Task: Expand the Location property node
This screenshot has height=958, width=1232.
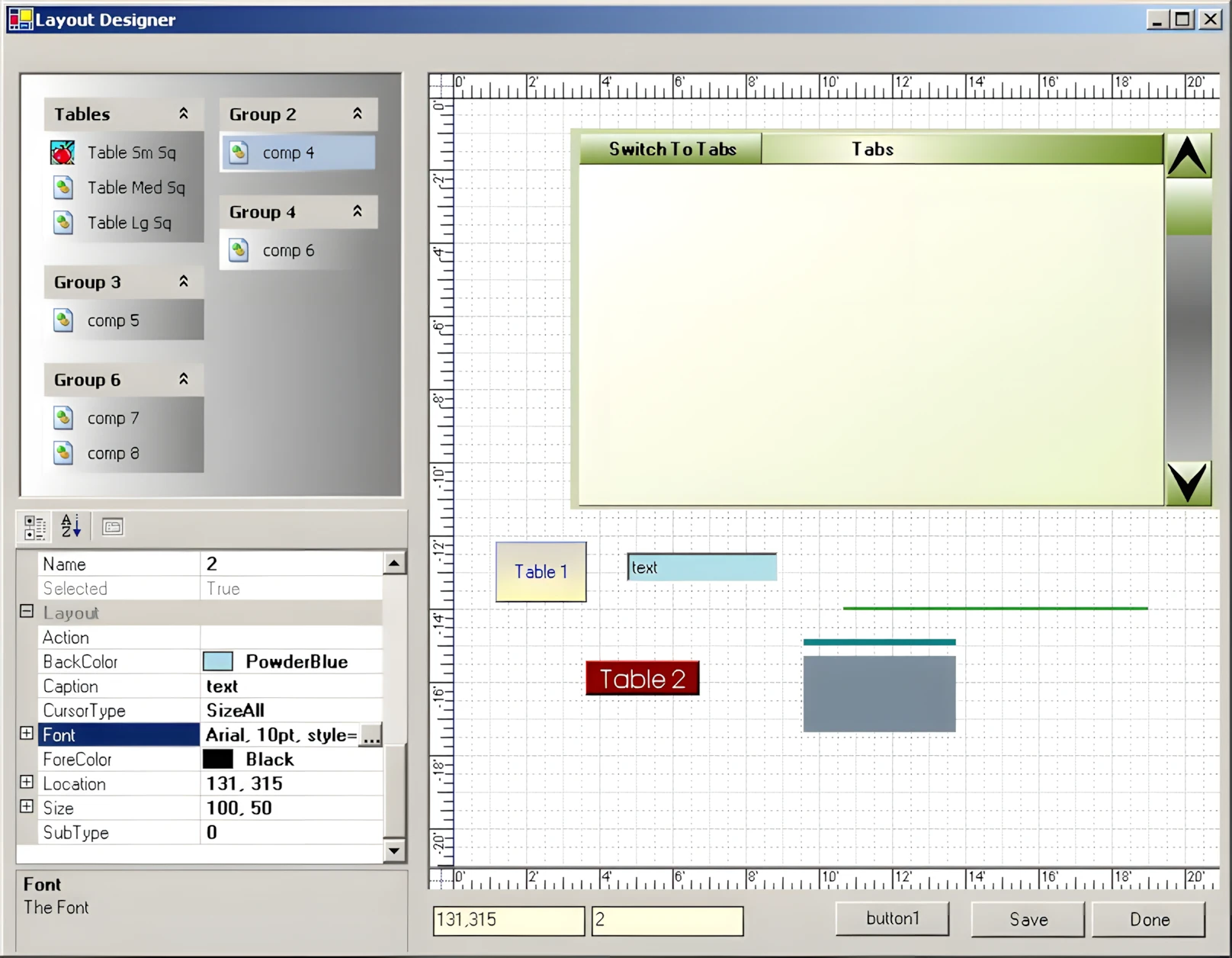Action: [x=27, y=783]
